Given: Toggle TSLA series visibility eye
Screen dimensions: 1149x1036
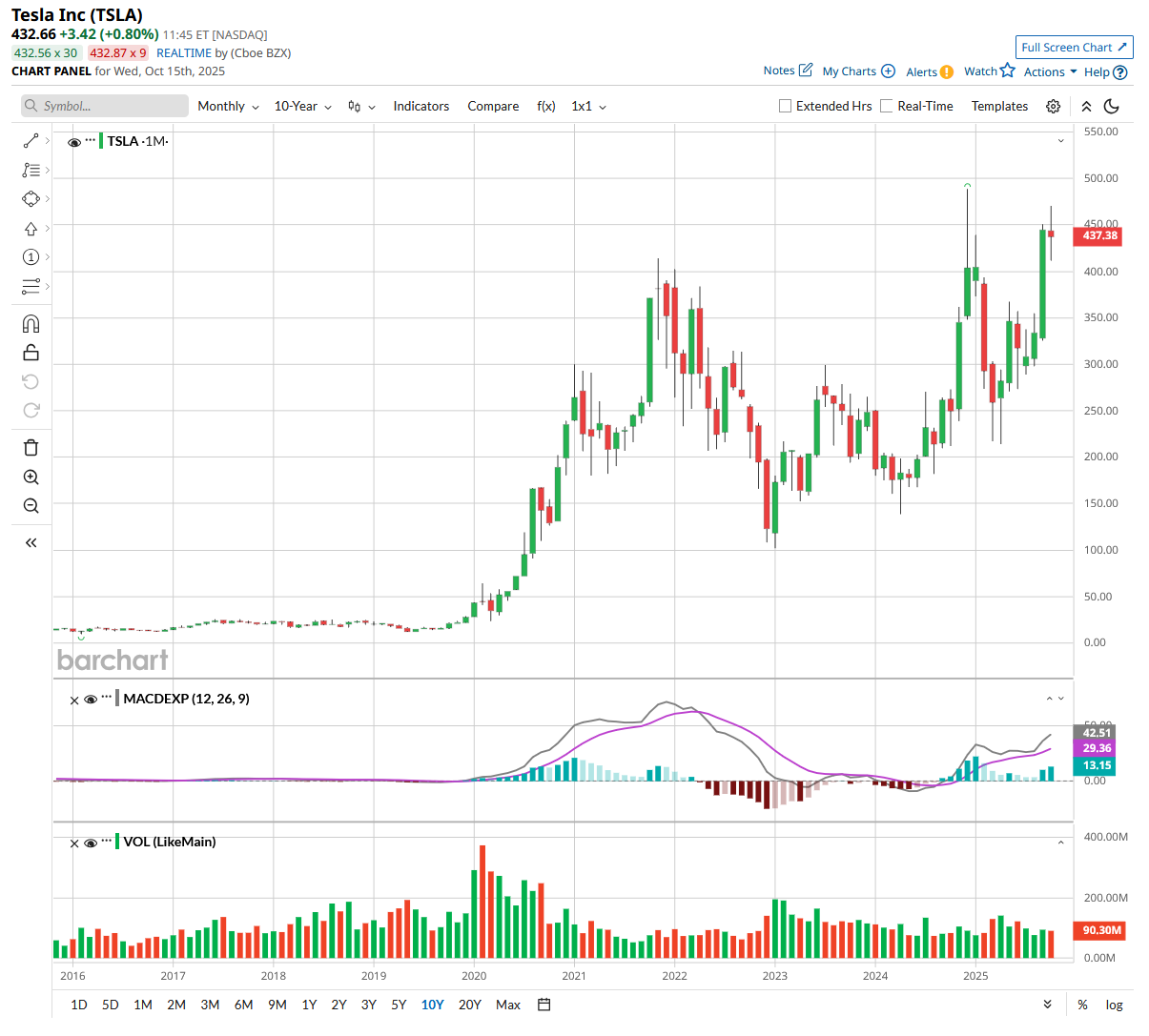Looking at the screenshot, I should (x=74, y=142).
